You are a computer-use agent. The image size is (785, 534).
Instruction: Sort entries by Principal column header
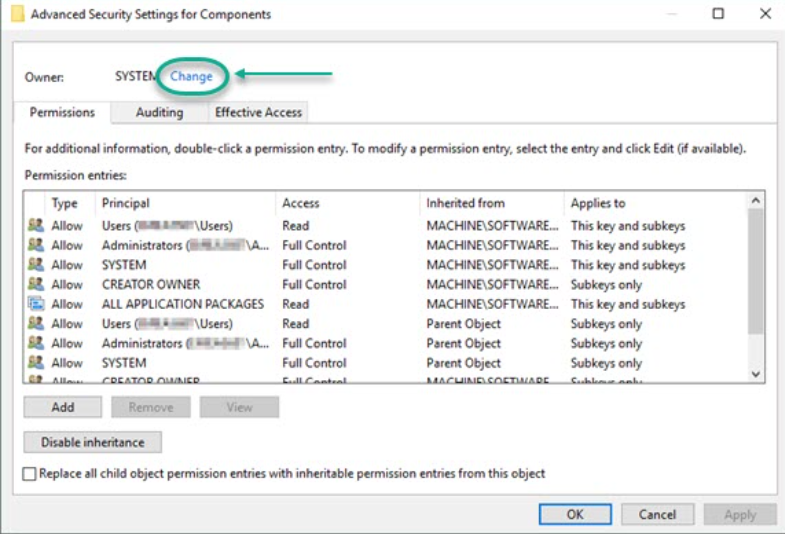pyautogui.click(x=126, y=203)
